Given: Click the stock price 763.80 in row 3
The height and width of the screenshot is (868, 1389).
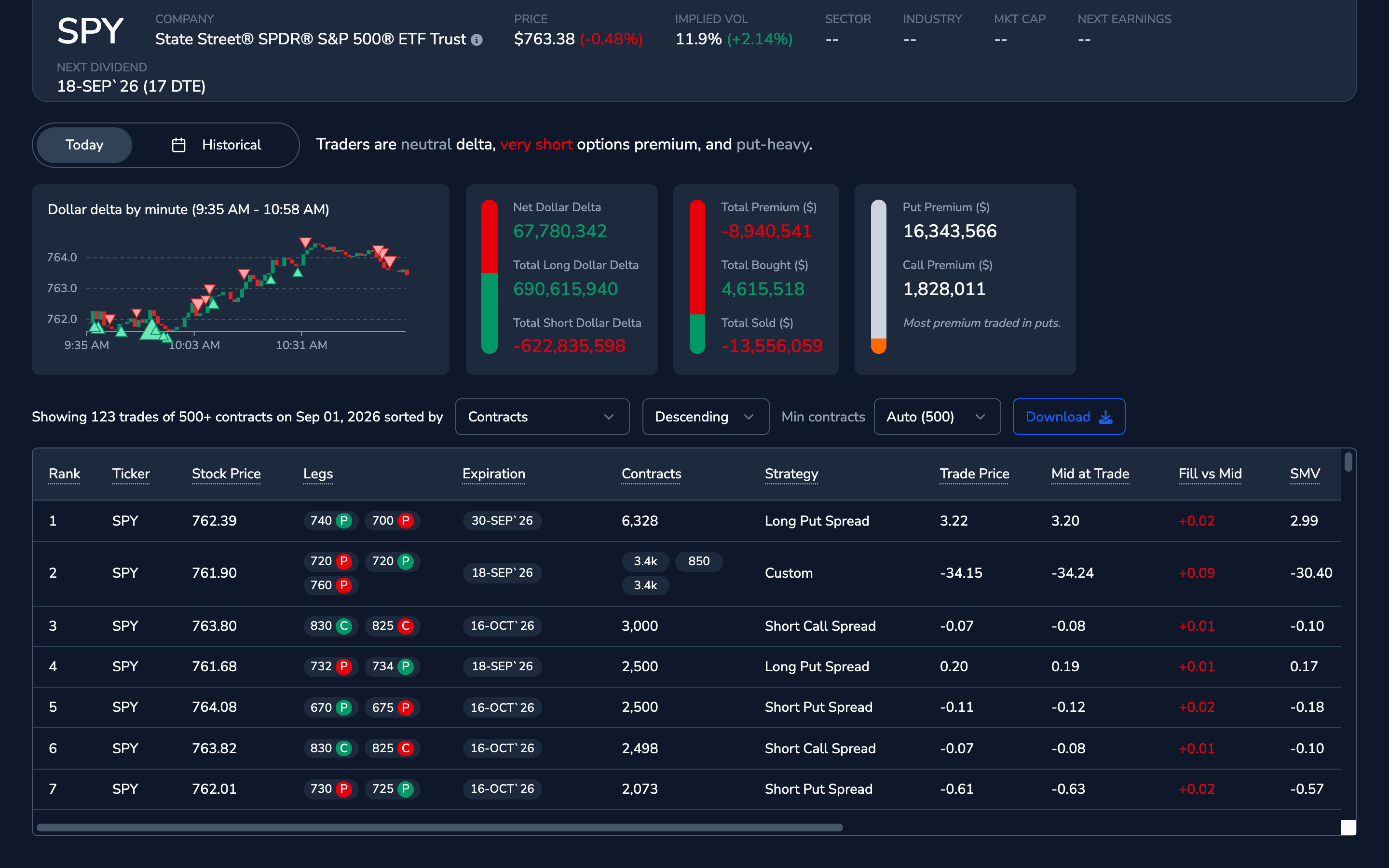Looking at the screenshot, I should coord(214,626).
